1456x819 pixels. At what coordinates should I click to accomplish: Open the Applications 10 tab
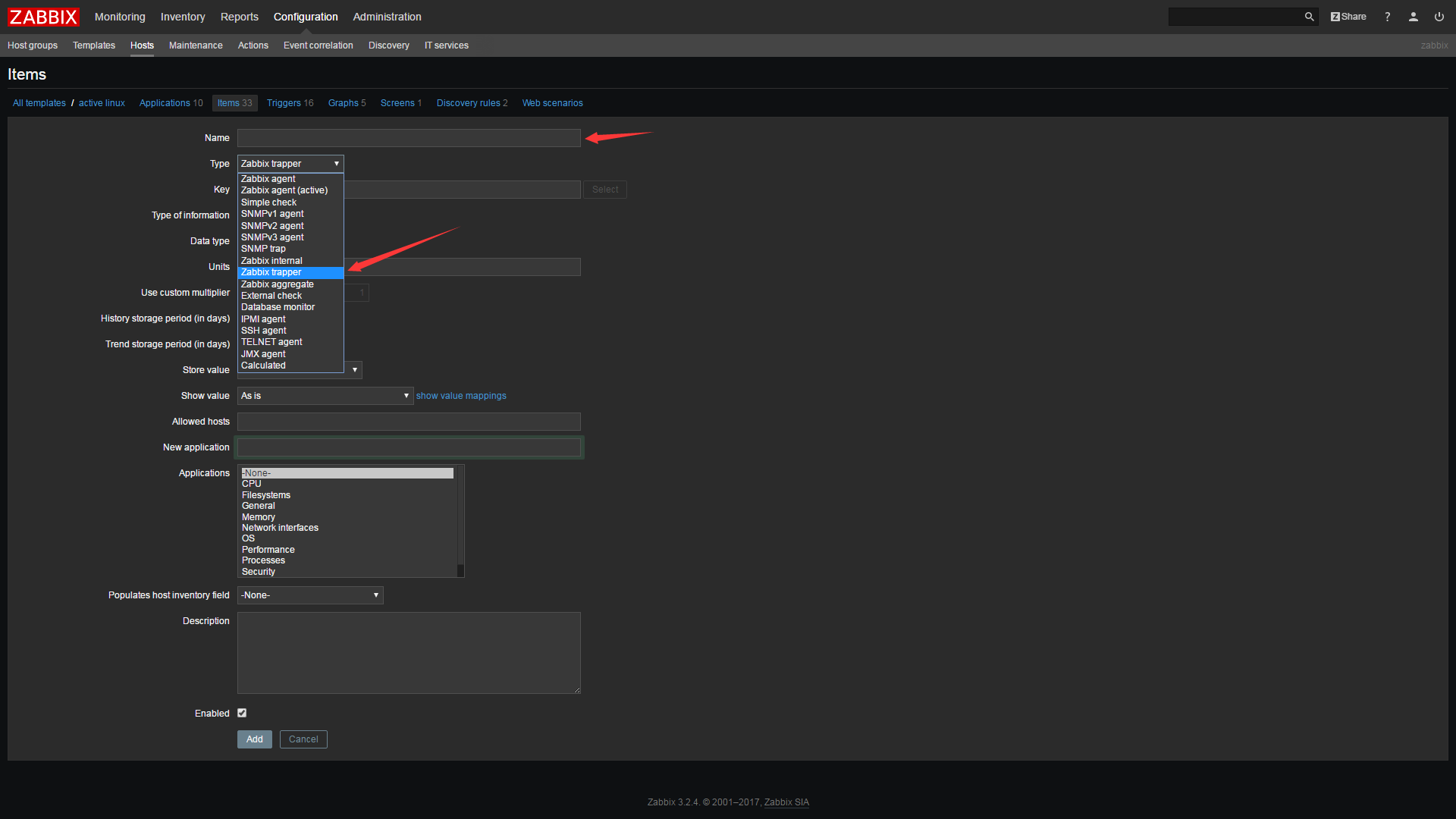[171, 103]
